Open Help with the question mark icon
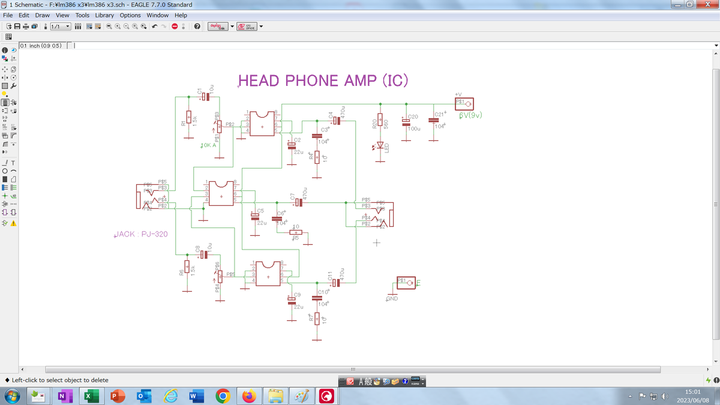Image resolution: width=720 pixels, height=405 pixels. pos(197,26)
